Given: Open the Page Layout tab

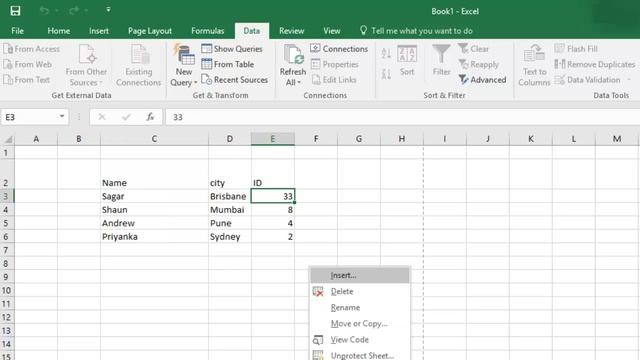Looking at the screenshot, I should pos(150,31).
